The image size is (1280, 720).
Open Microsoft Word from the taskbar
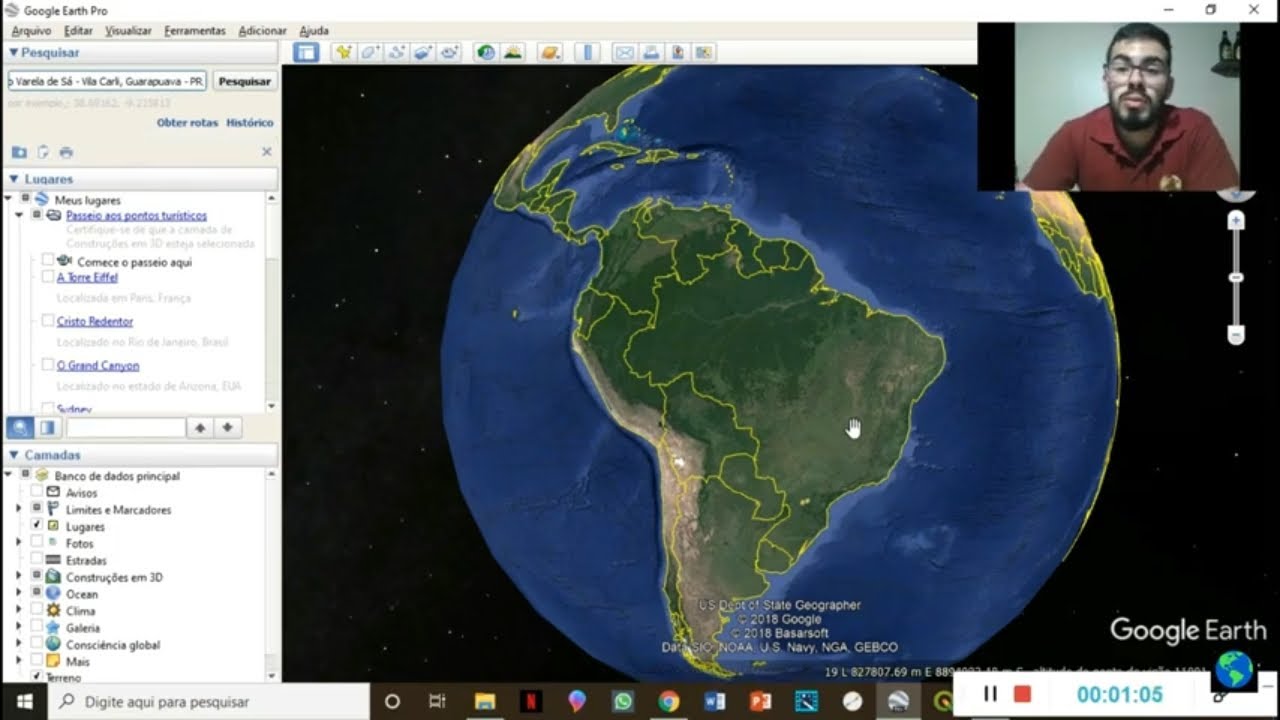pyautogui.click(x=715, y=702)
